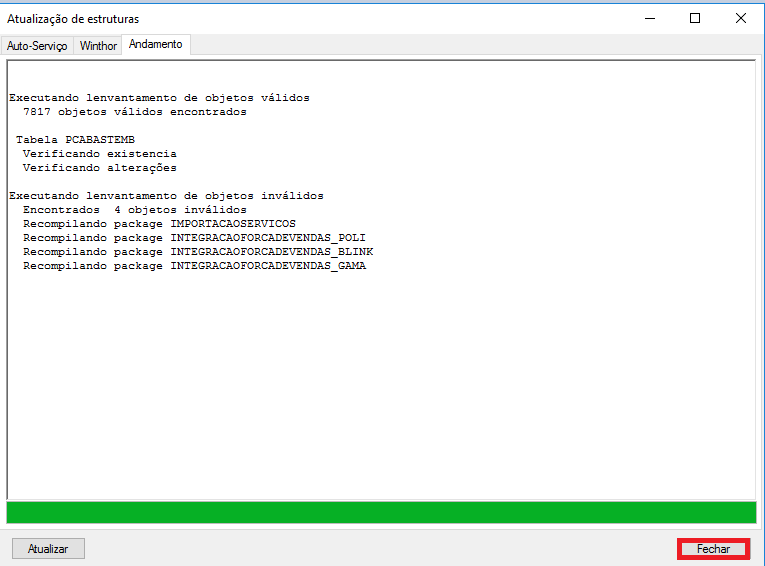Click the line 'Verificando existencia'
Screen dimensions: 765x566
point(100,154)
